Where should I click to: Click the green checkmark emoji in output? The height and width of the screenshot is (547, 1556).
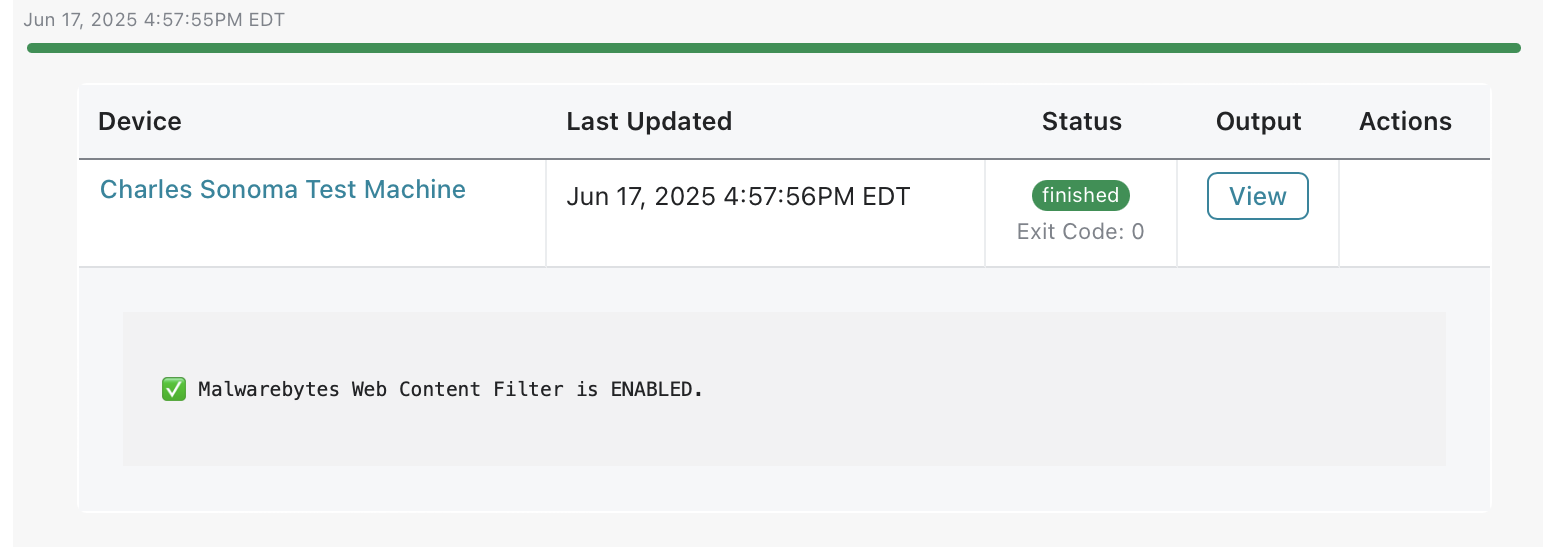point(174,389)
